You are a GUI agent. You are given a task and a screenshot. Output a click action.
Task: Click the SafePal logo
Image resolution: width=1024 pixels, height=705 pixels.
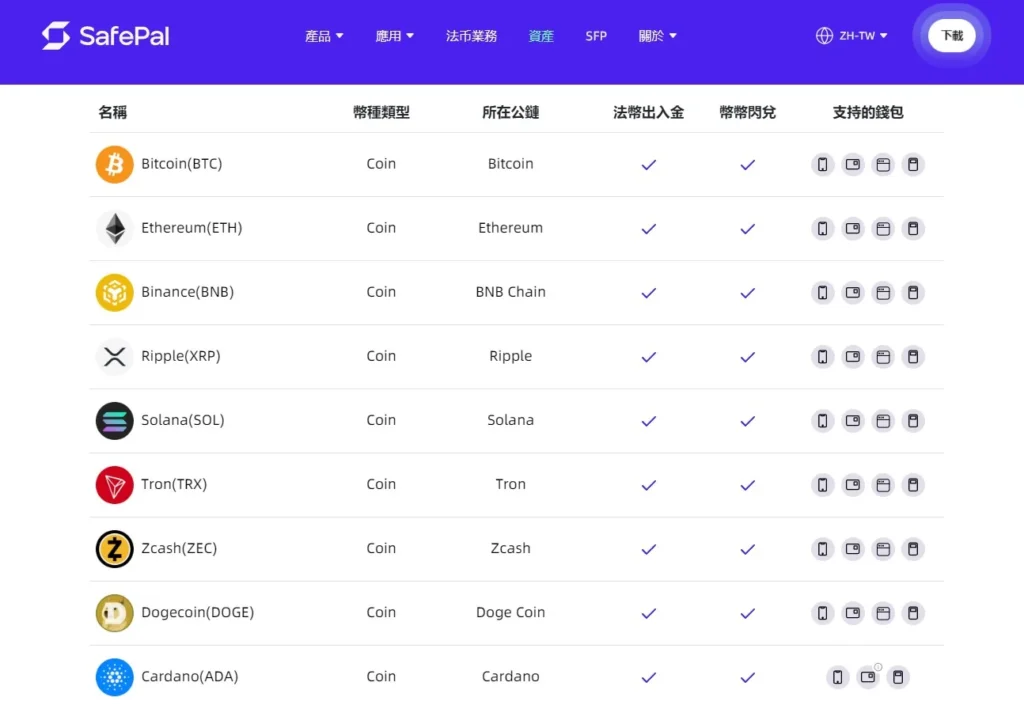105,35
